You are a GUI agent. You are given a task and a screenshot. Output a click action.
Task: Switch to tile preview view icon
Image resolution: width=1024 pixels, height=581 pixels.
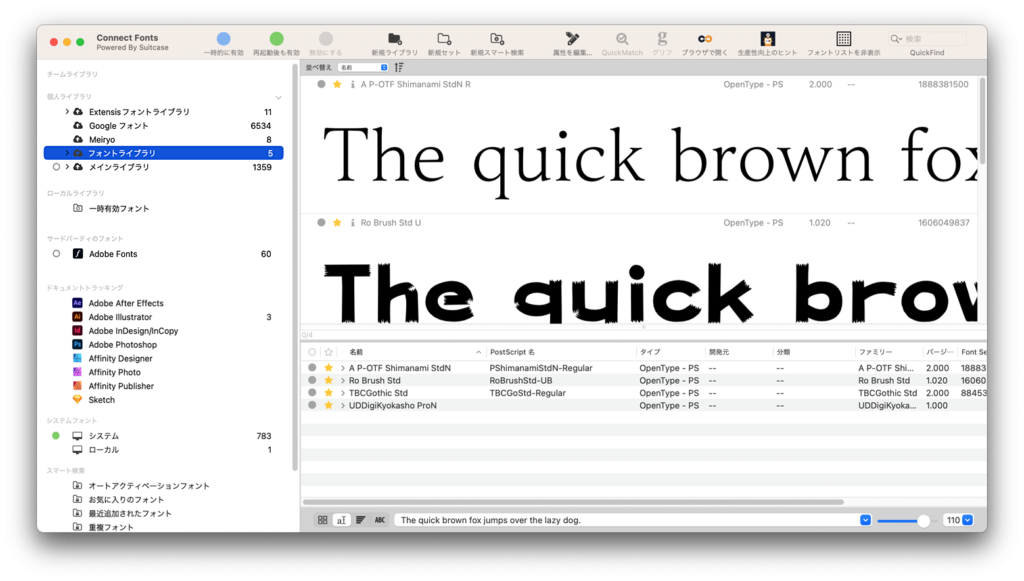point(323,520)
